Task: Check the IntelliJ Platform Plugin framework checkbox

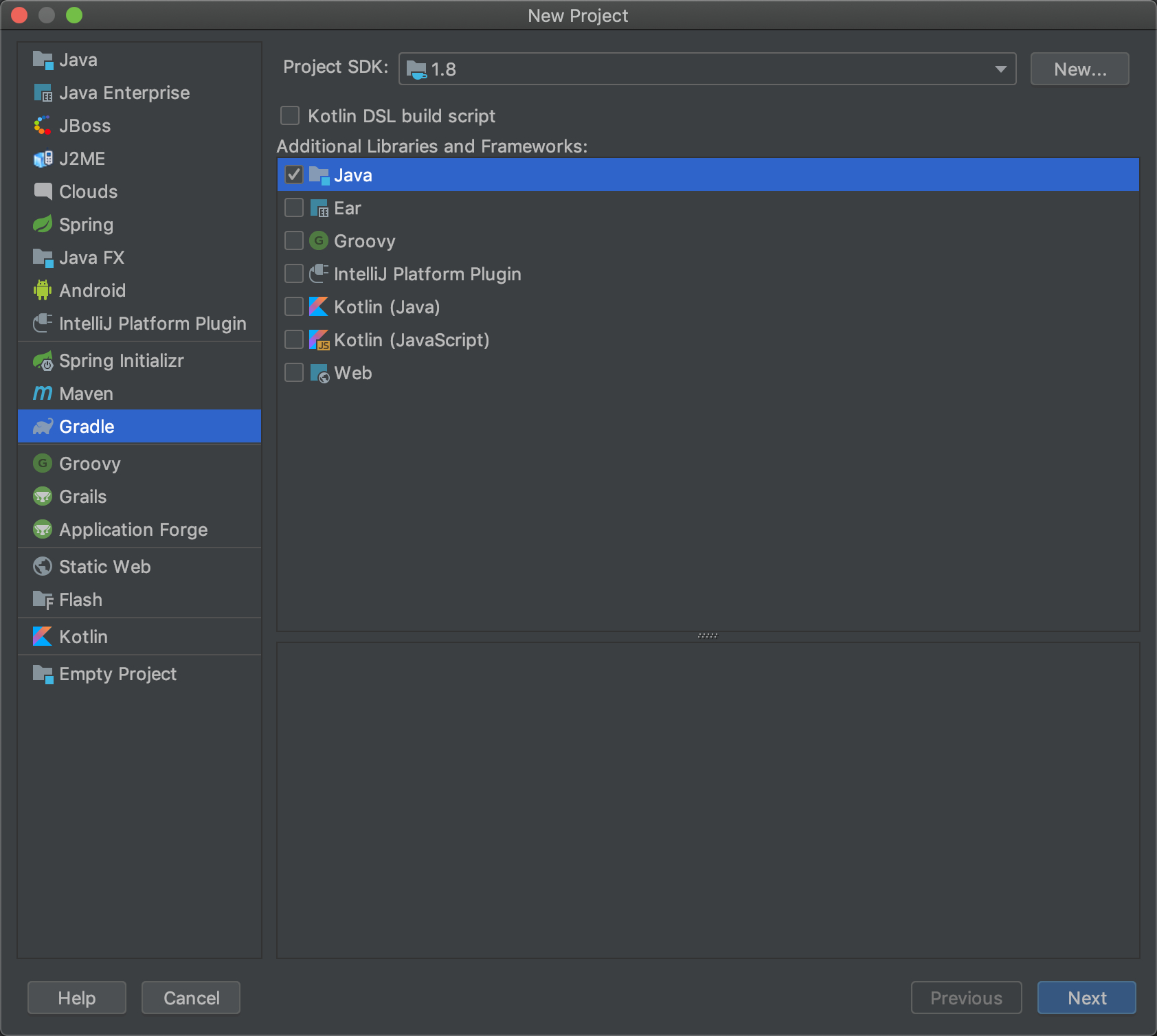Action: click(x=294, y=274)
